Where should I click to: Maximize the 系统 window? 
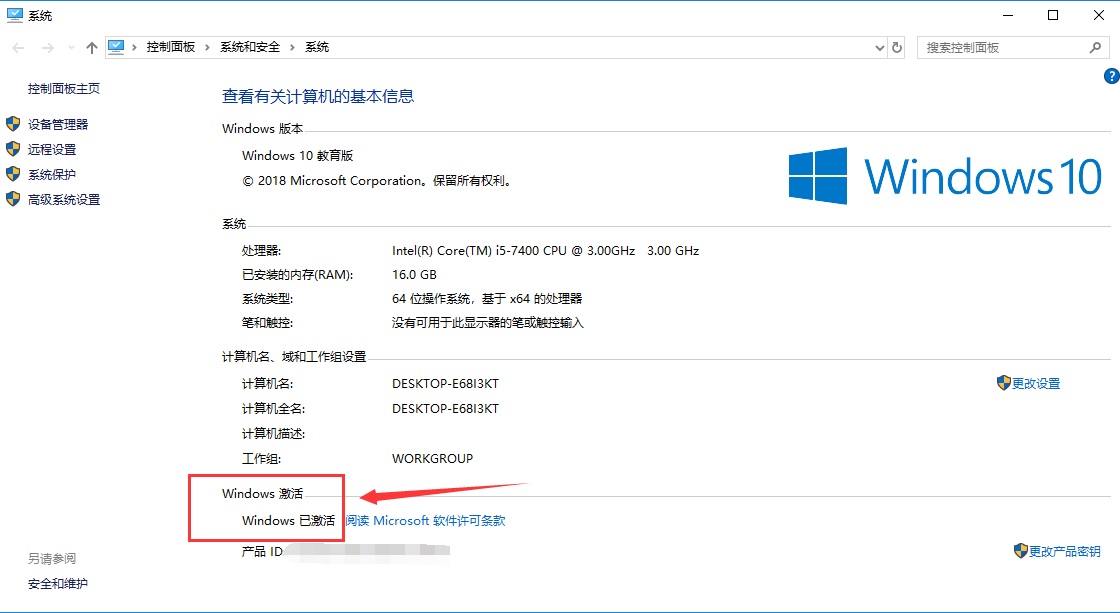(x=1053, y=15)
